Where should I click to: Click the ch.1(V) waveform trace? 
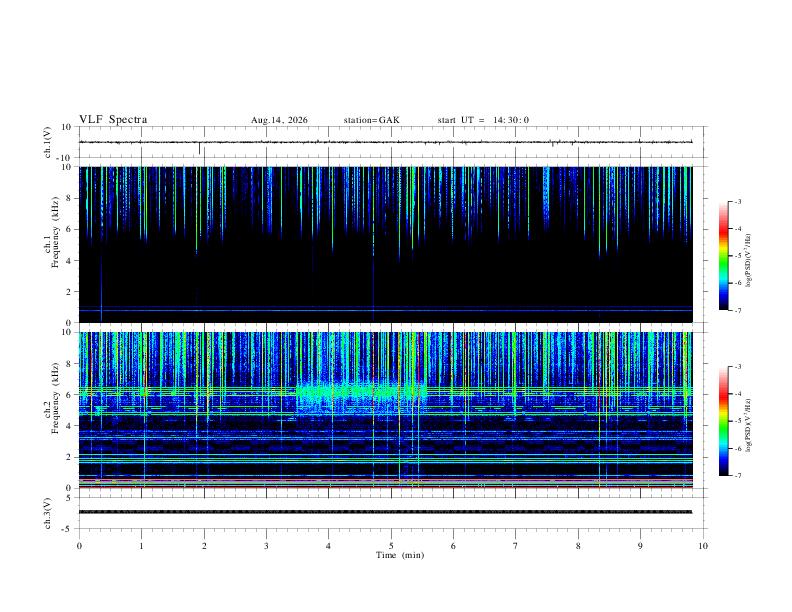[385, 142]
